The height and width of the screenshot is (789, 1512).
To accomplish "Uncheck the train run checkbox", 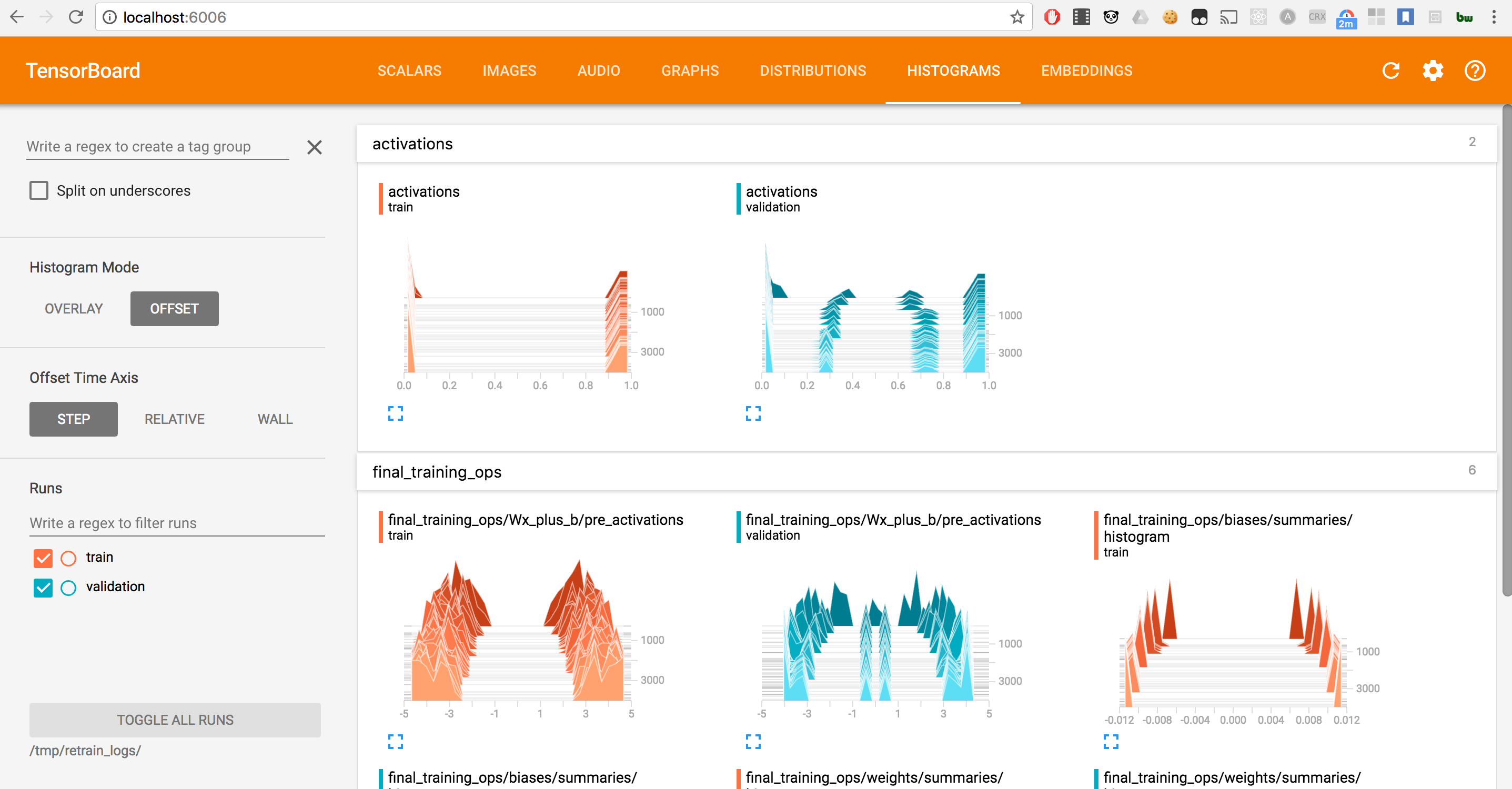I will (x=43, y=558).
